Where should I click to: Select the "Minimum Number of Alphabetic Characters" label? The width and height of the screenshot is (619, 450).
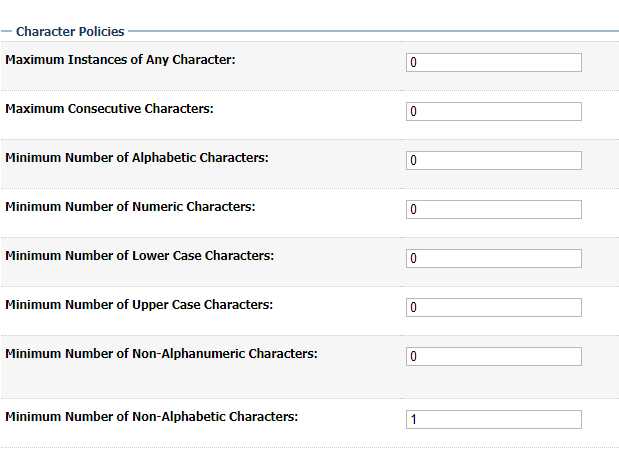pyautogui.click(x=137, y=158)
